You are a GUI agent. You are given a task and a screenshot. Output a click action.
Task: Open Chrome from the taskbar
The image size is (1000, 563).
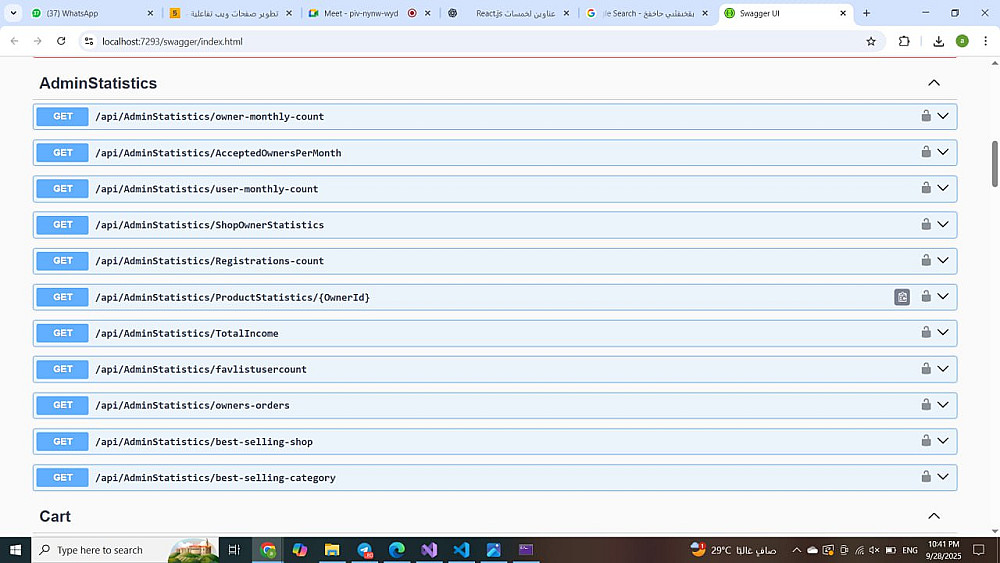tap(268, 550)
